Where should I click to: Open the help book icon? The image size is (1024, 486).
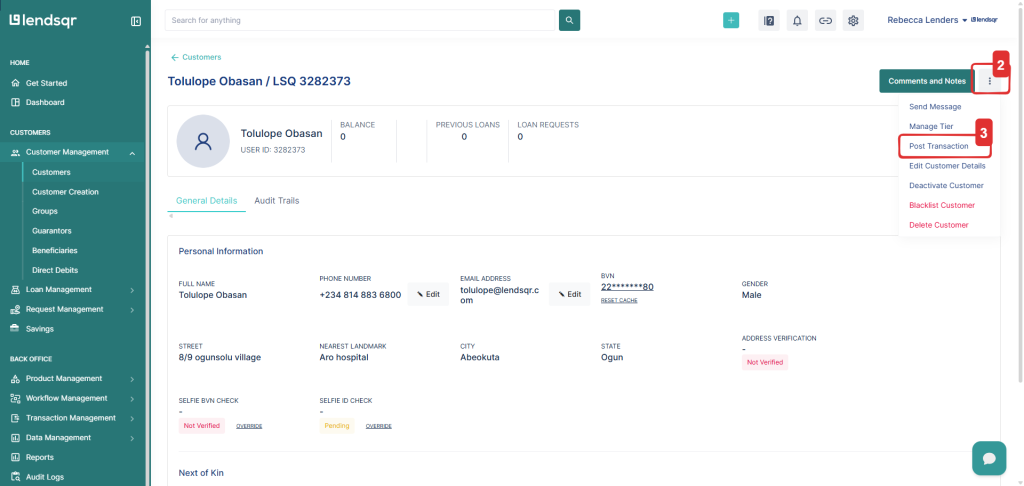click(x=769, y=20)
